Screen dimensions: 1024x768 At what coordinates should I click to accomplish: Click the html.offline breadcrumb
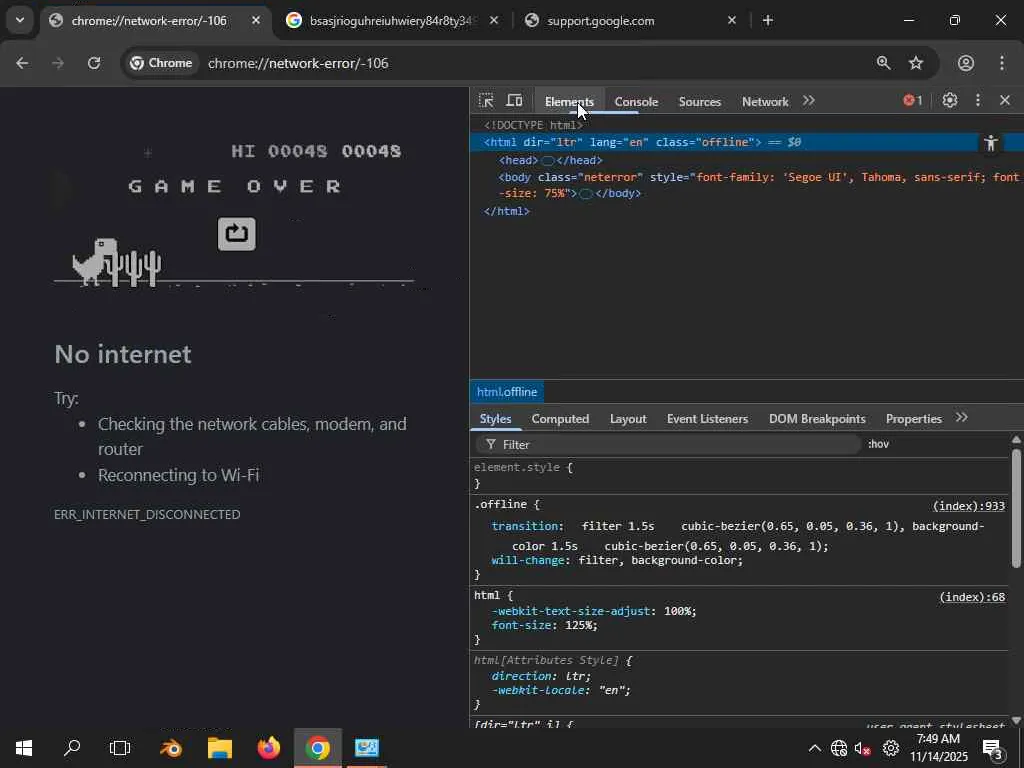(x=507, y=392)
